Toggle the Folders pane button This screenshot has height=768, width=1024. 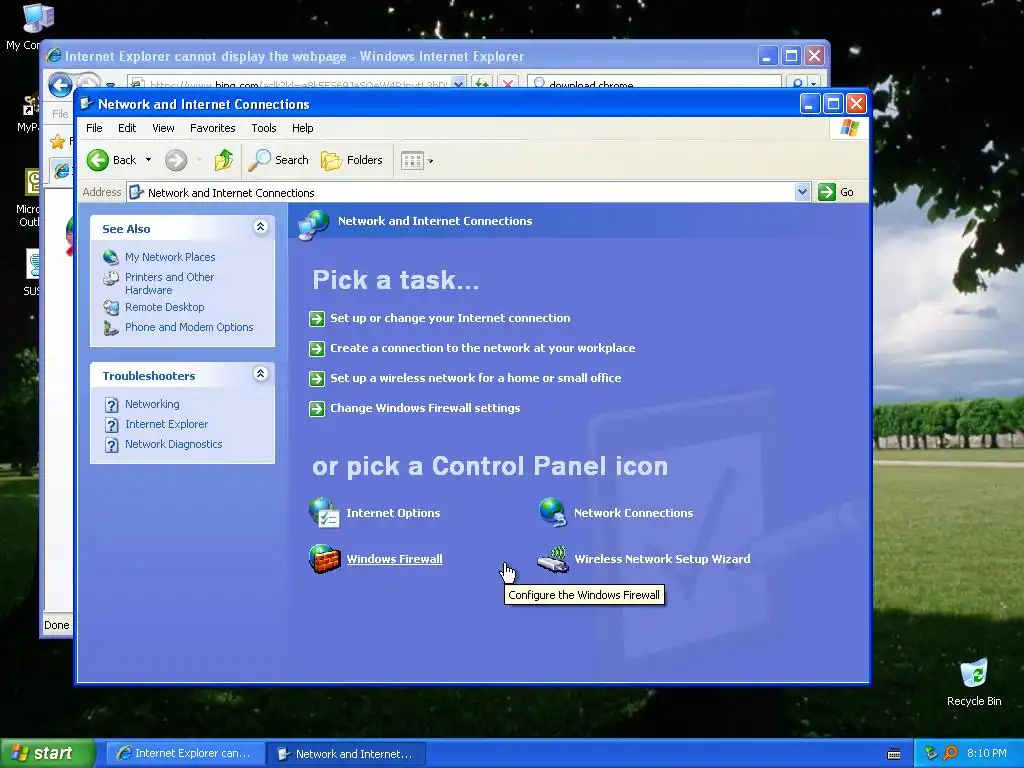click(351, 160)
